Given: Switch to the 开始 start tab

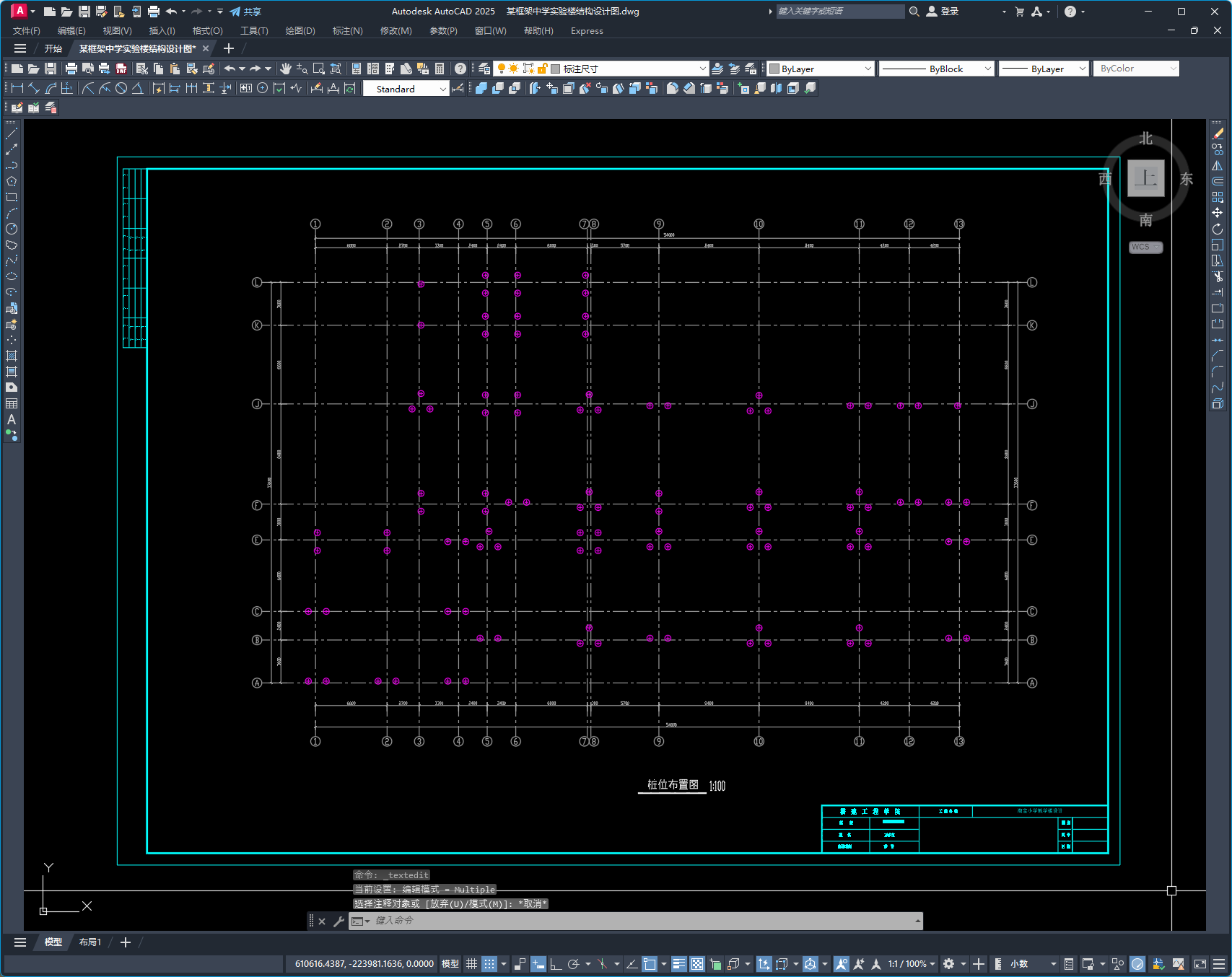Looking at the screenshot, I should [53, 48].
